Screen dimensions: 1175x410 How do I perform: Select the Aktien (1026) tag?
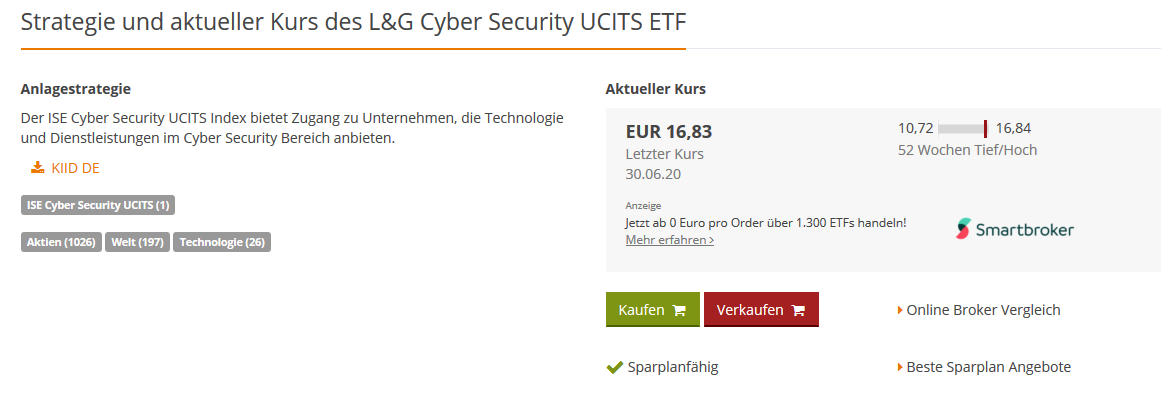[x=61, y=242]
